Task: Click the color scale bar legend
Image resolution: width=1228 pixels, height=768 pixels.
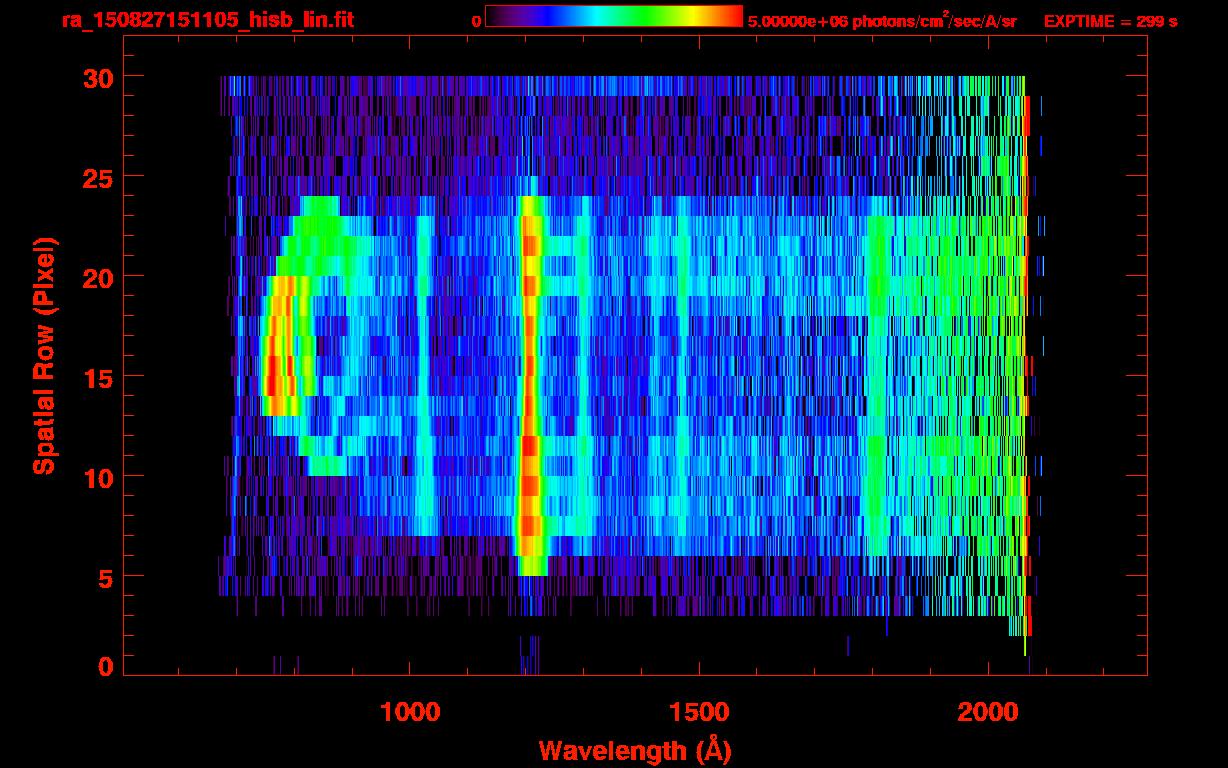Action: tap(614, 16)
